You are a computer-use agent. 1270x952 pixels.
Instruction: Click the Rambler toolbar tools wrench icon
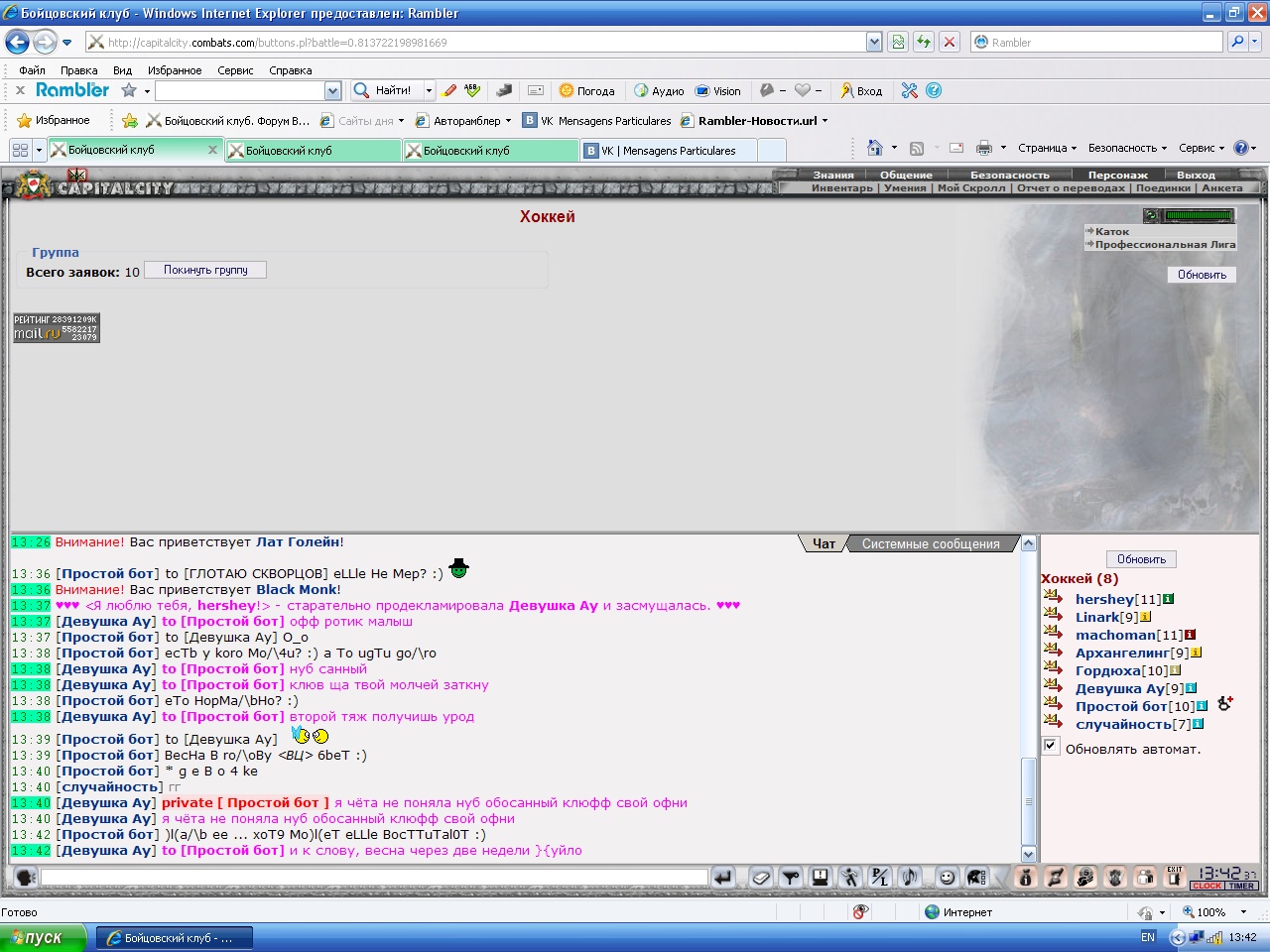coord(910,90)
